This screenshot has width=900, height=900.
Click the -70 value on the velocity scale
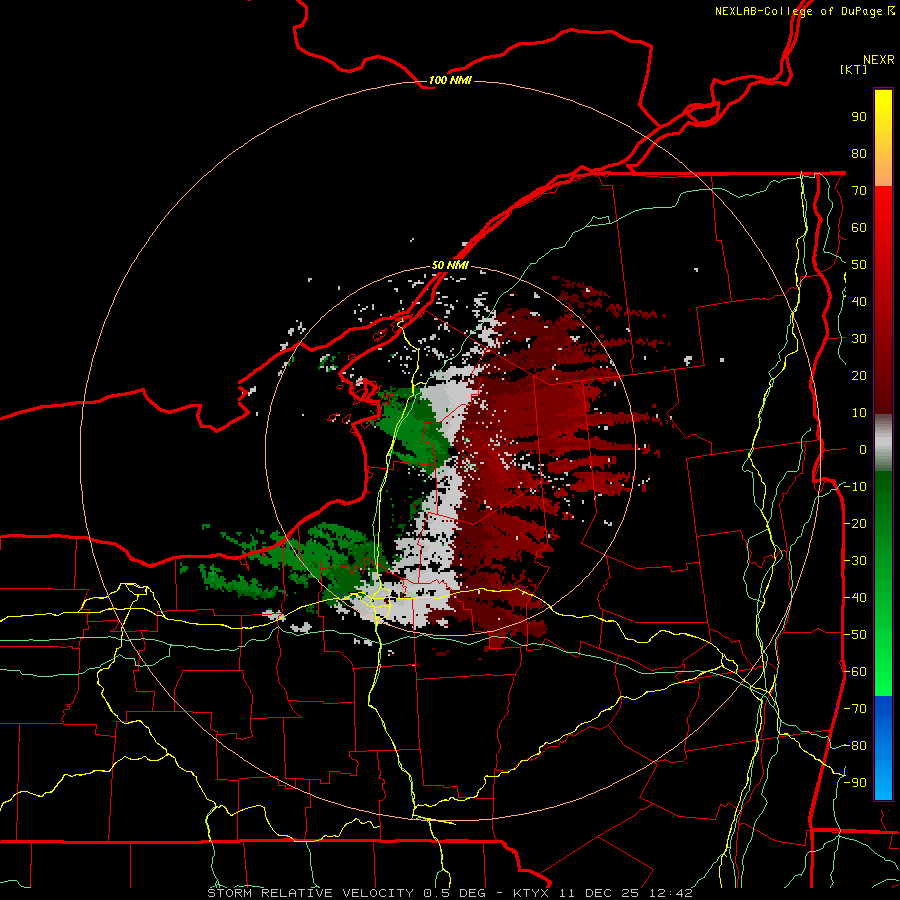click(855, 709)
